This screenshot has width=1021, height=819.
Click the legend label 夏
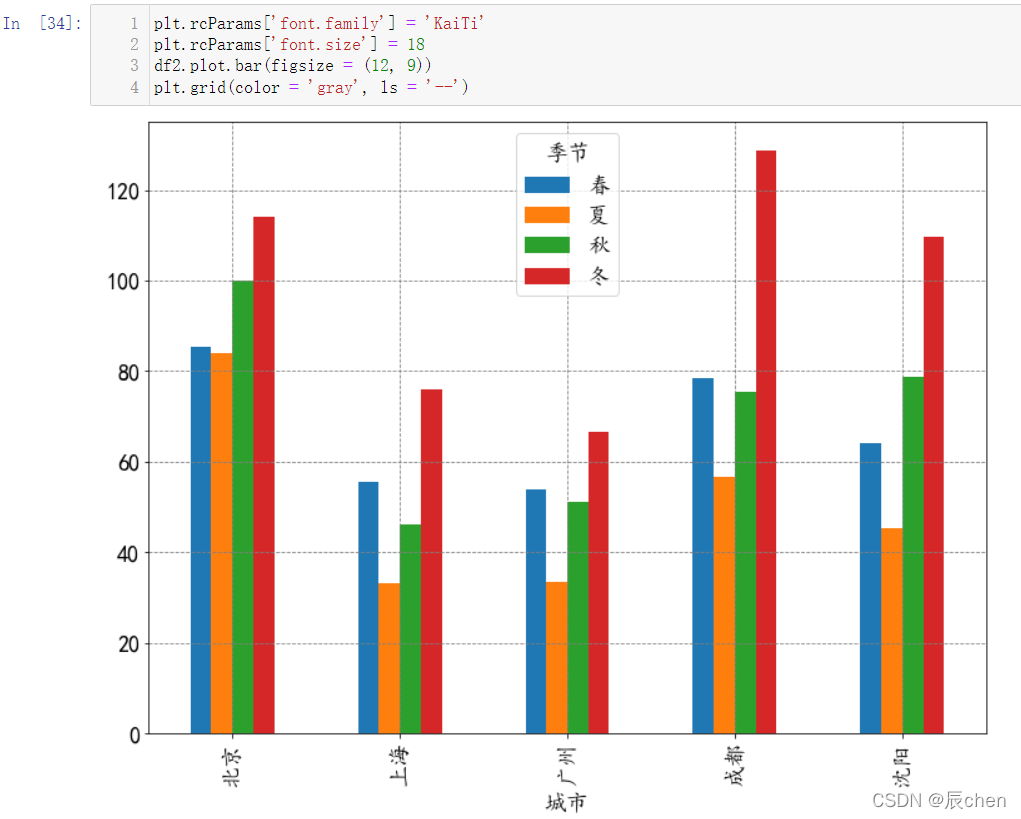pos(600,215)
